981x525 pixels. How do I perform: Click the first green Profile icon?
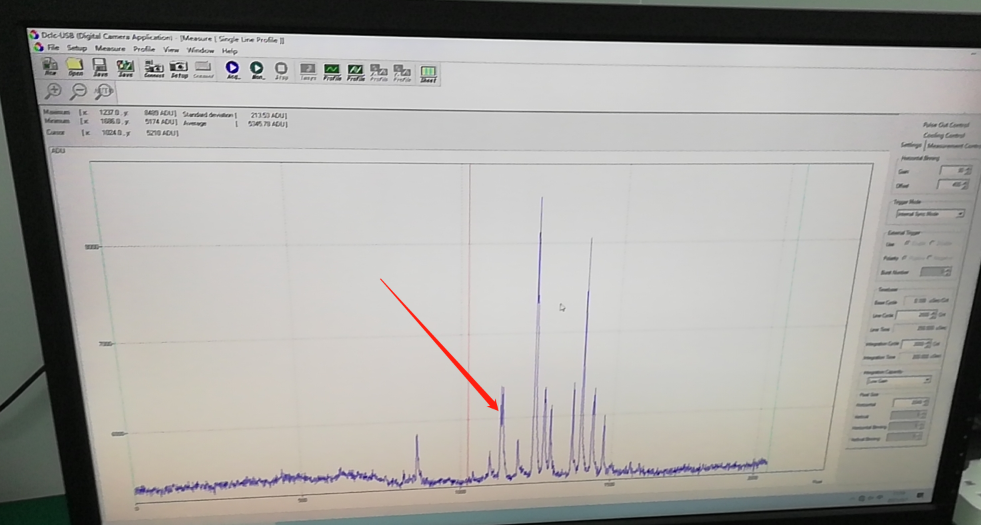pyautogui.click(x=332, y=72)
